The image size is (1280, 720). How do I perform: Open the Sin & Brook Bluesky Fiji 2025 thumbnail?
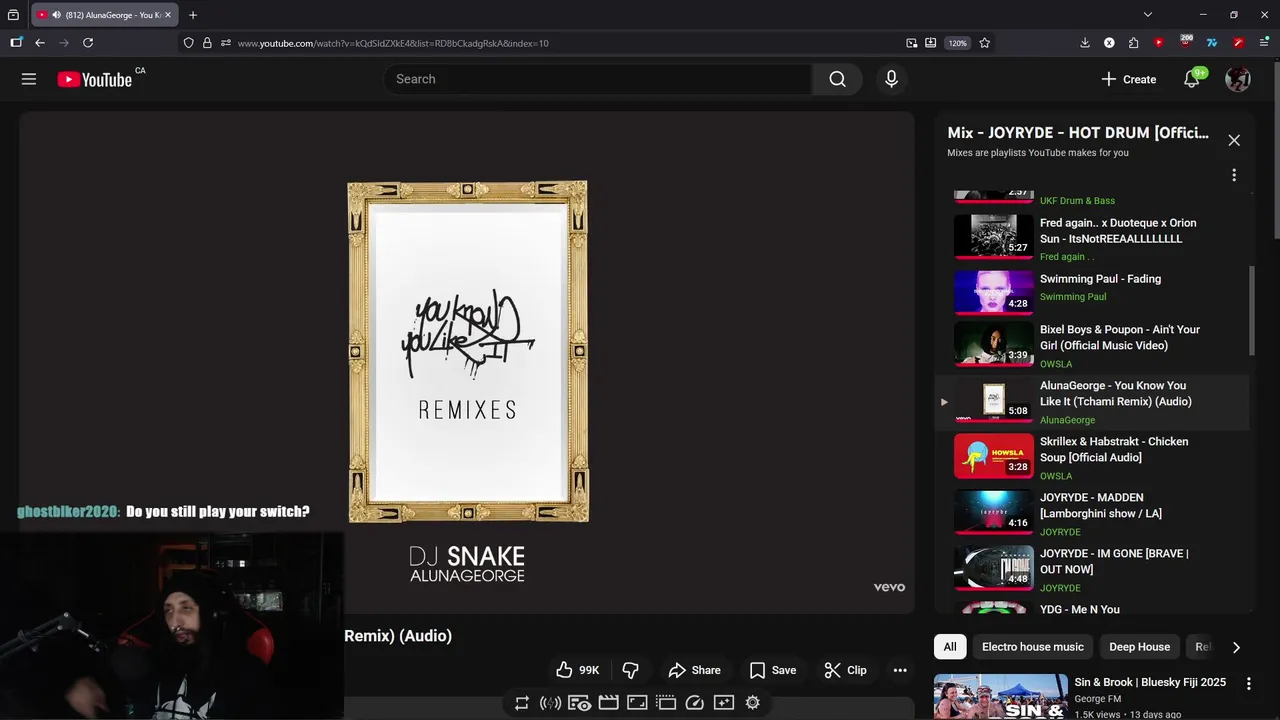[x=1001, y=697]
